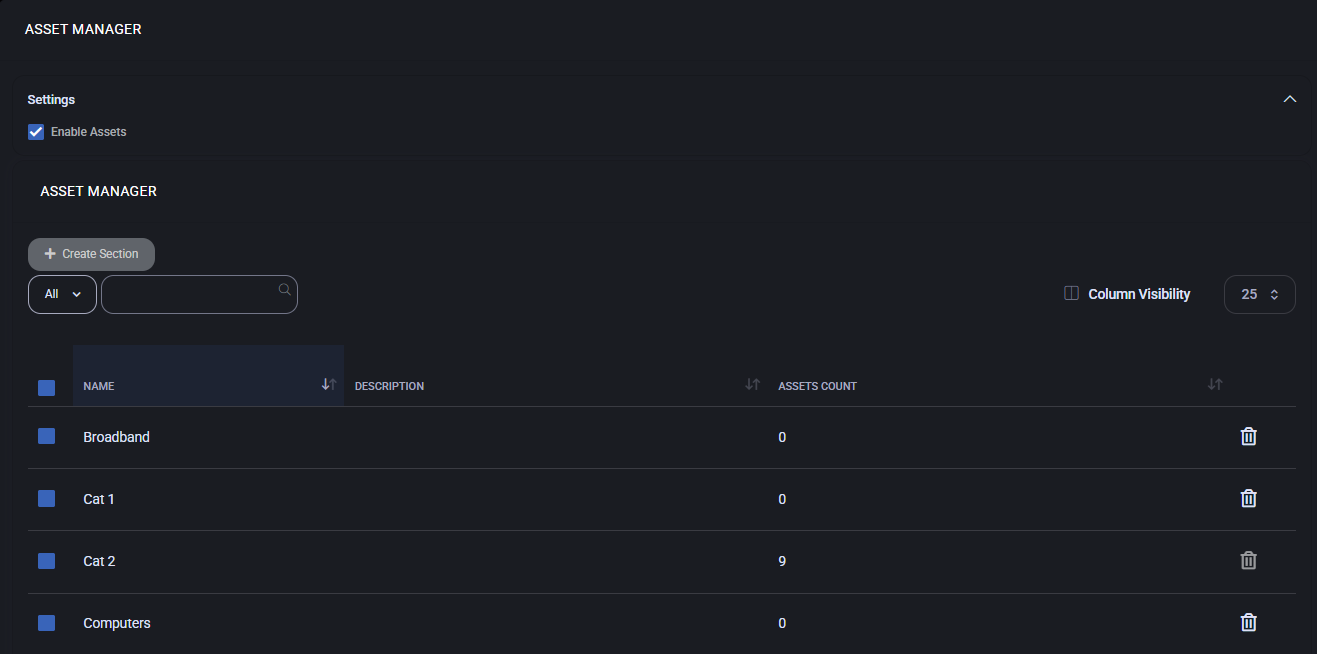Click trash icon for Cat 1 row
This screenshot has width=1317, height=654.
click(1248, 498)
